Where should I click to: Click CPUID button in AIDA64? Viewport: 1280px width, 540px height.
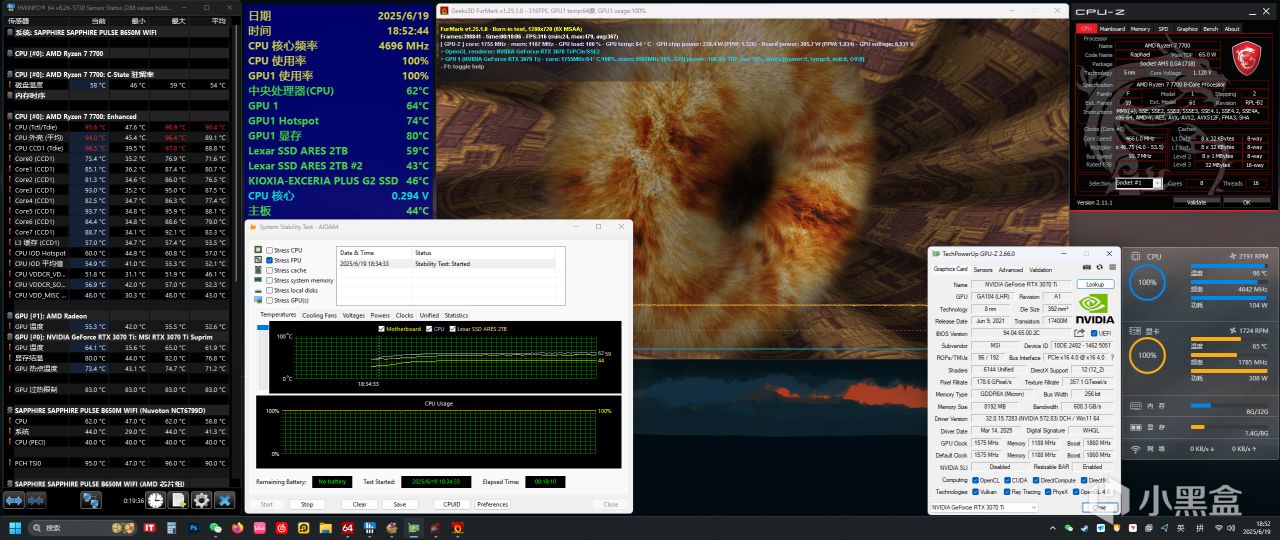(x=452, y=504)
